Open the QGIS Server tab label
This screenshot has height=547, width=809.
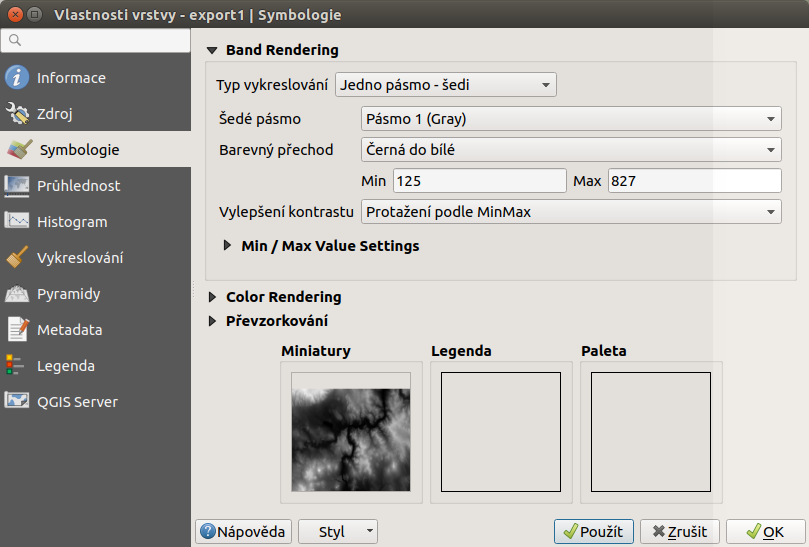77,401
